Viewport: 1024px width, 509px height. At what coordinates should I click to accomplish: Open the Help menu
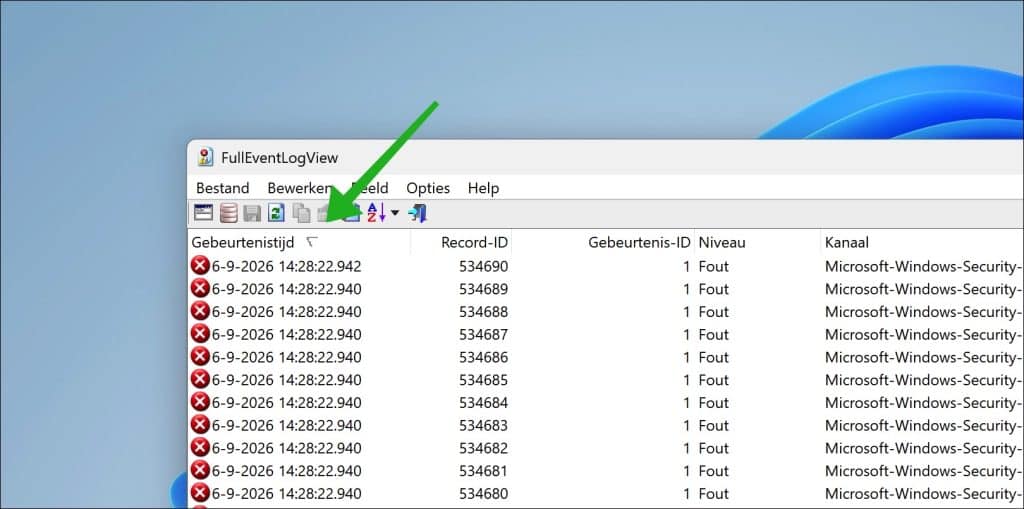(483, 188)
